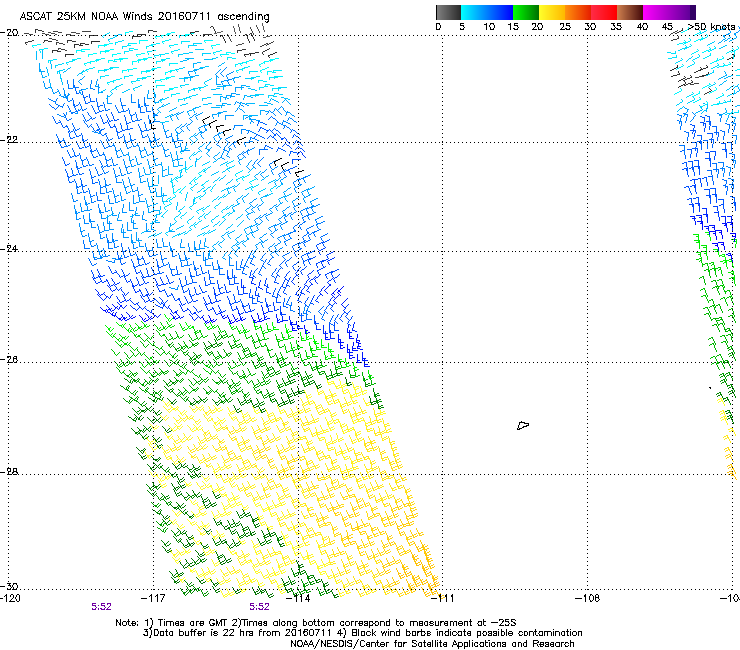Image resolution: width=740 pixels, height=650 pixels.
Task: Click the longitude label '-111'
Action: coord(442,598)
